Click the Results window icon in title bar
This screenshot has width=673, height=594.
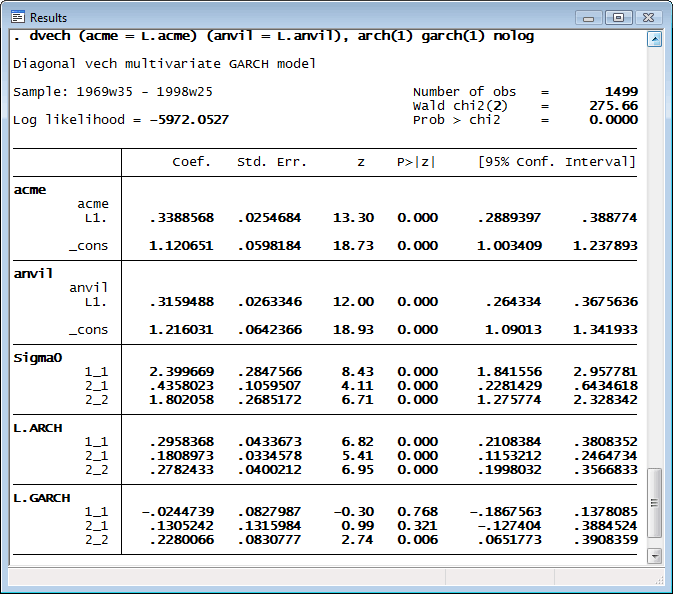18,17
